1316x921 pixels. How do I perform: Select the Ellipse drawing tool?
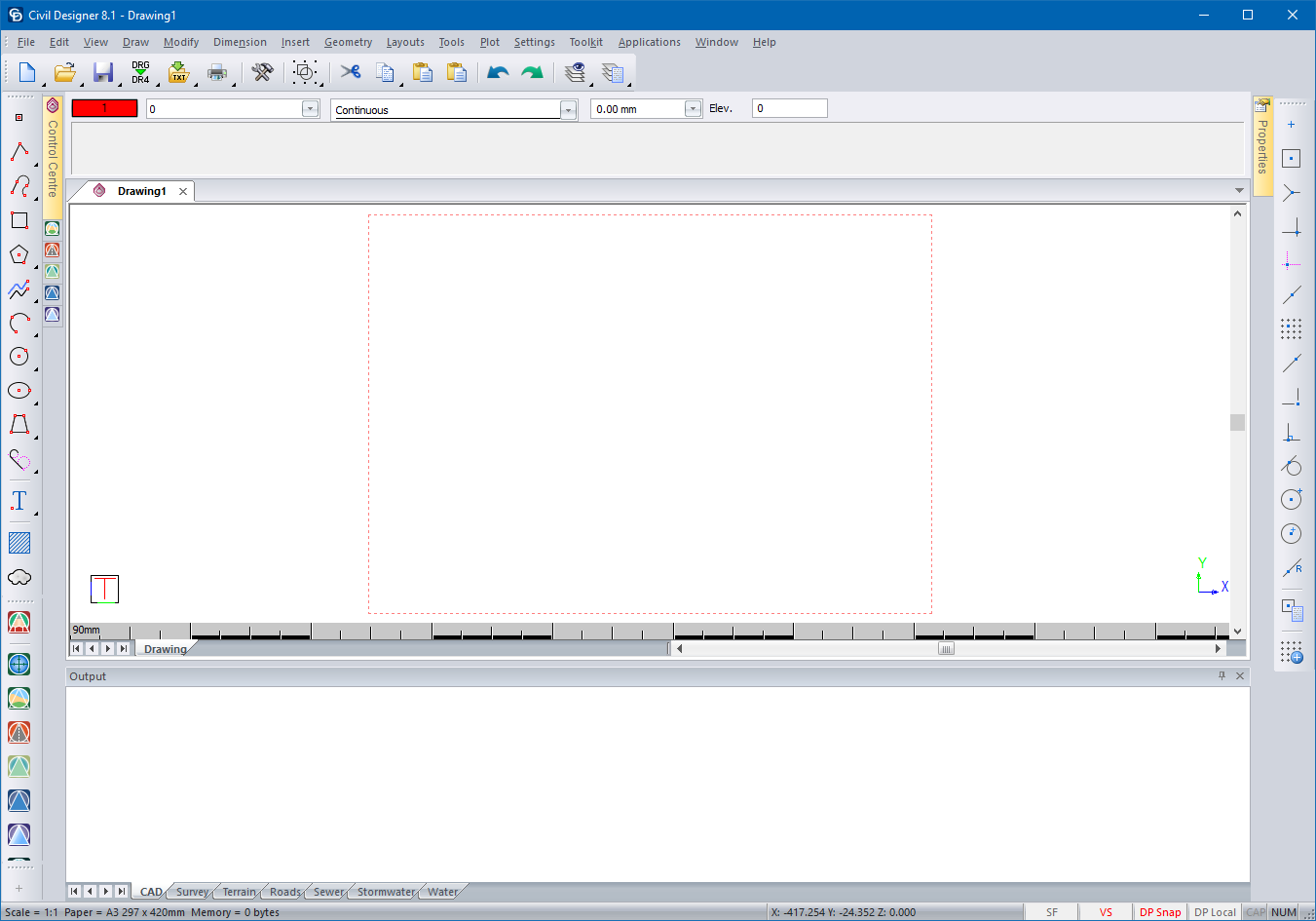point(19,391)
